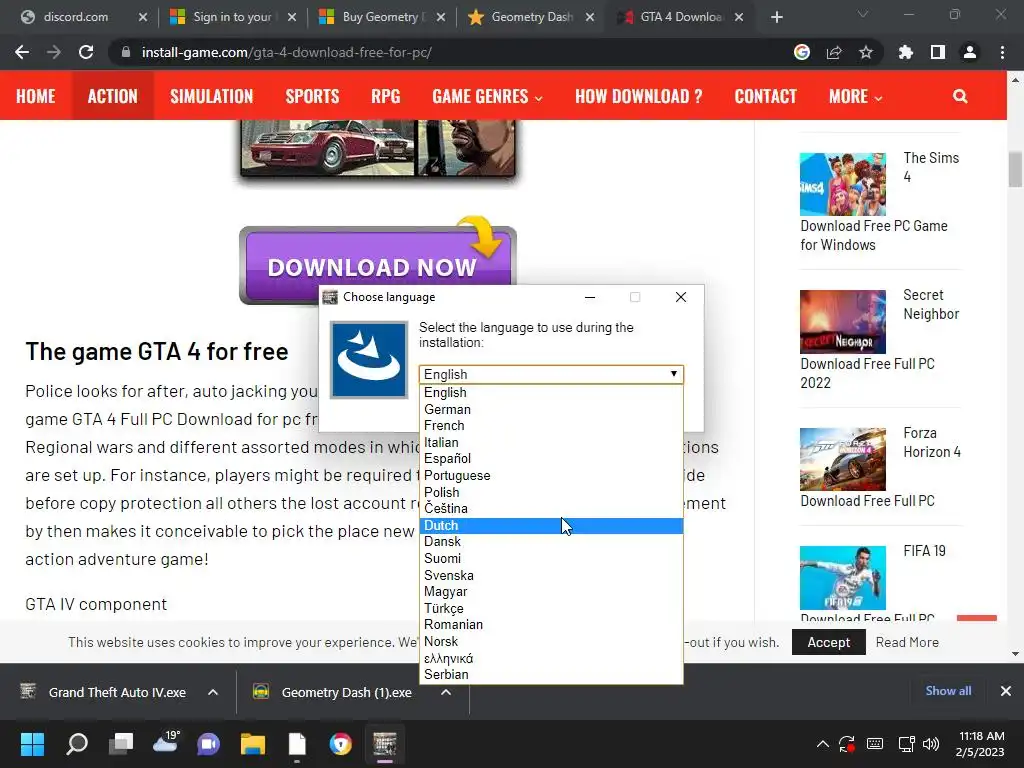Pick Türkçe from the language list
Image resolution: width=1024 pixels, height=768 pixels.
(551, 609)
